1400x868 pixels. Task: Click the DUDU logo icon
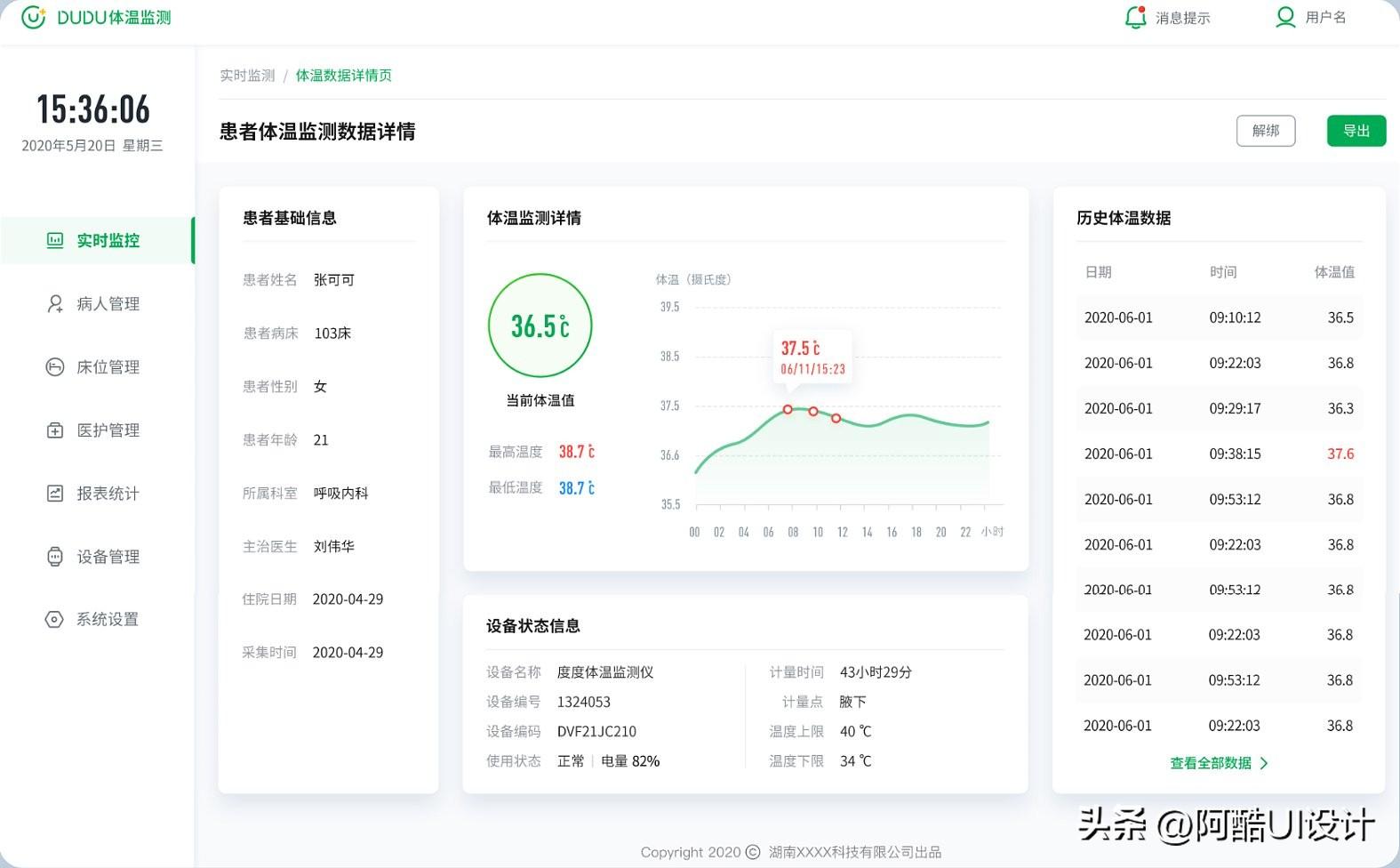[33, 17]
